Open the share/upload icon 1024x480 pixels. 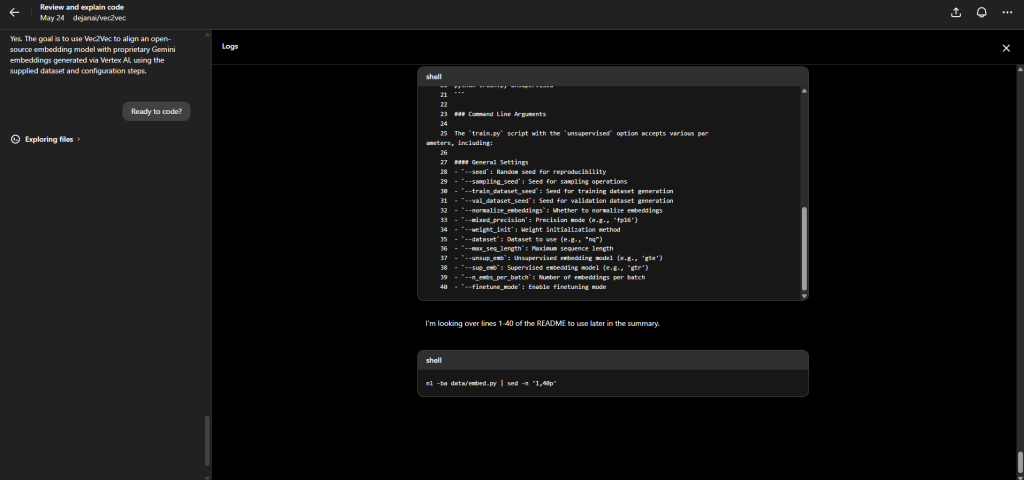(x=955, y=12)
